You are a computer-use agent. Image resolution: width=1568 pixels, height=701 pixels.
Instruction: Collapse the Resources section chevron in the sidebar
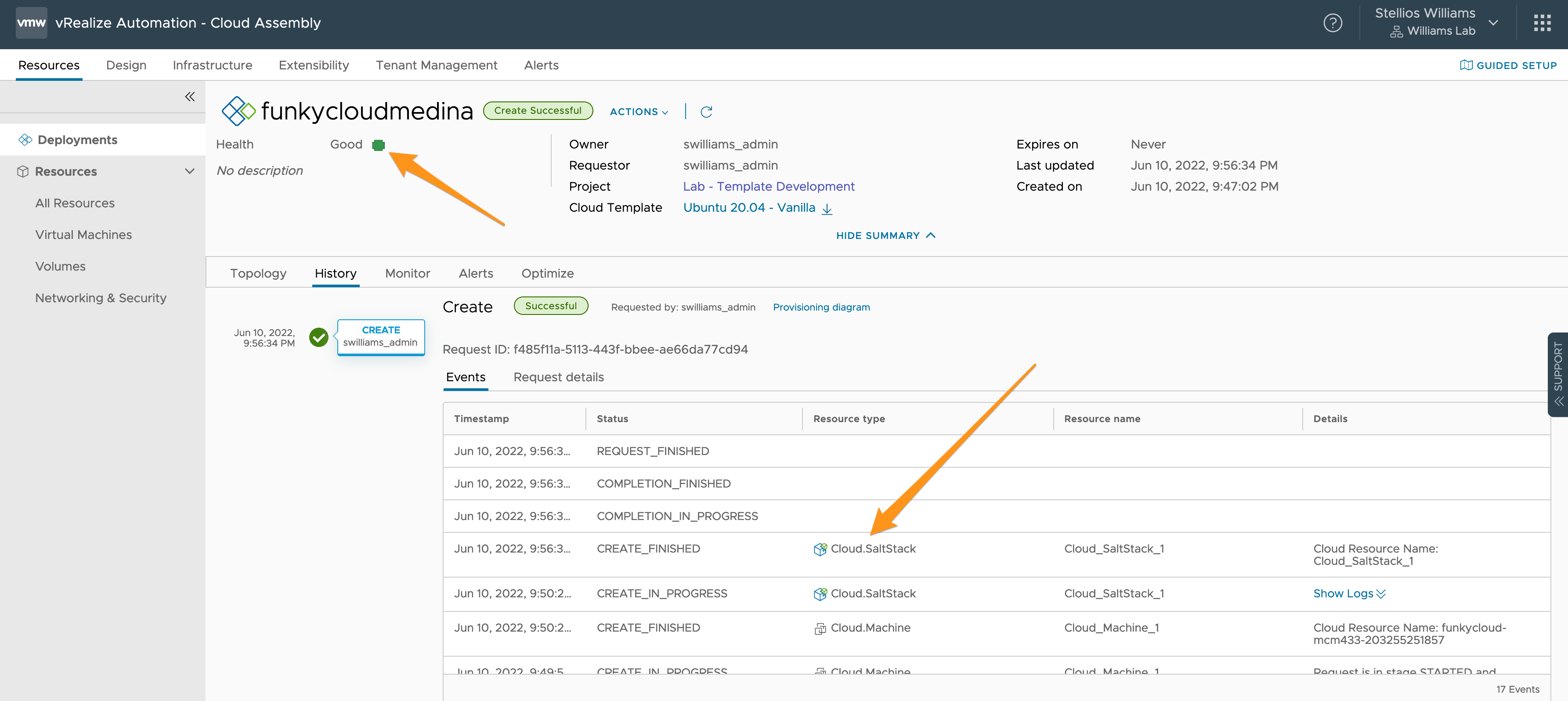pyautogui.click(x=190, y=172)
